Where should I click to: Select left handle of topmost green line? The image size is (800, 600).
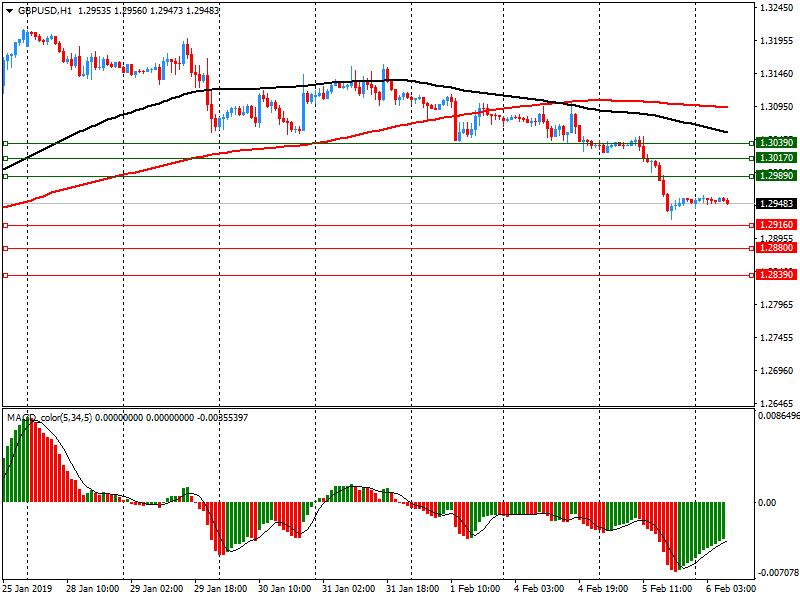pyautogui.click(x=5, y=143)
